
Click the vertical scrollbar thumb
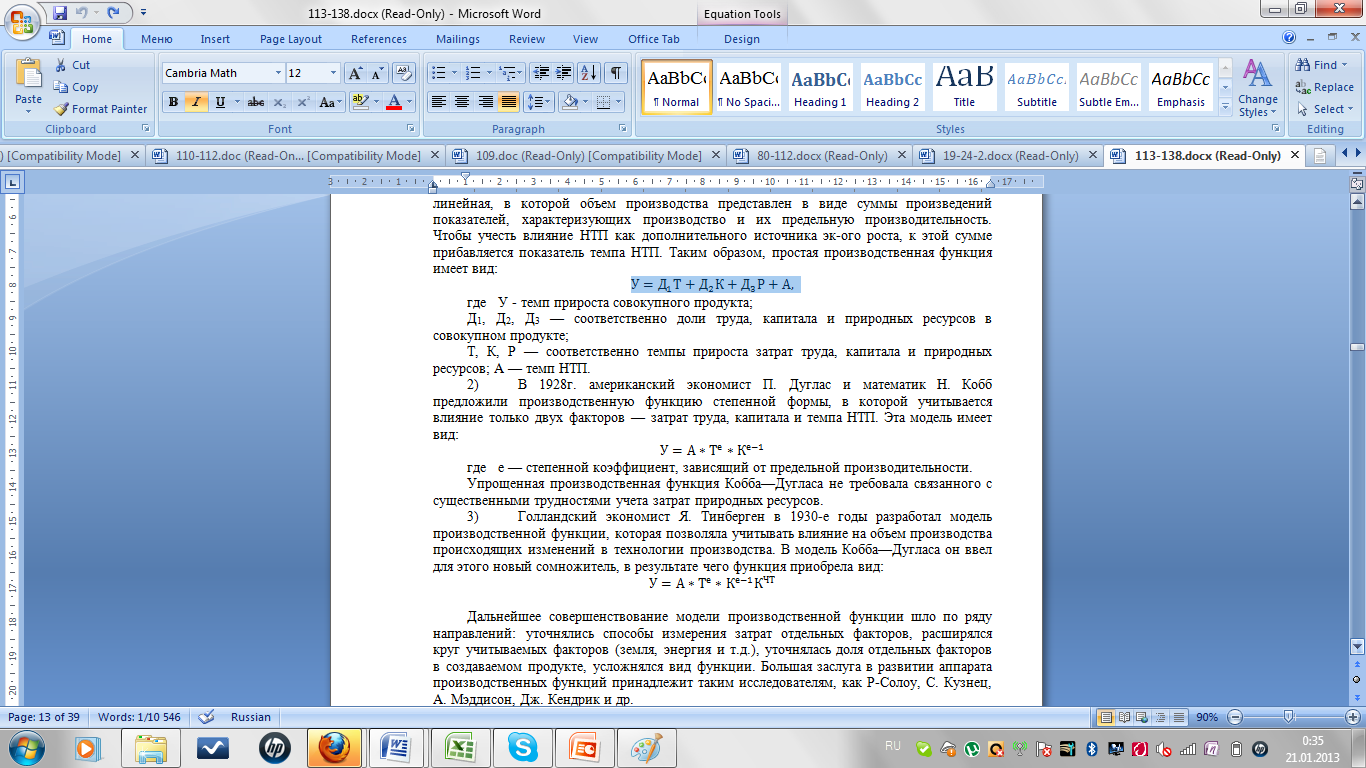1357,347
